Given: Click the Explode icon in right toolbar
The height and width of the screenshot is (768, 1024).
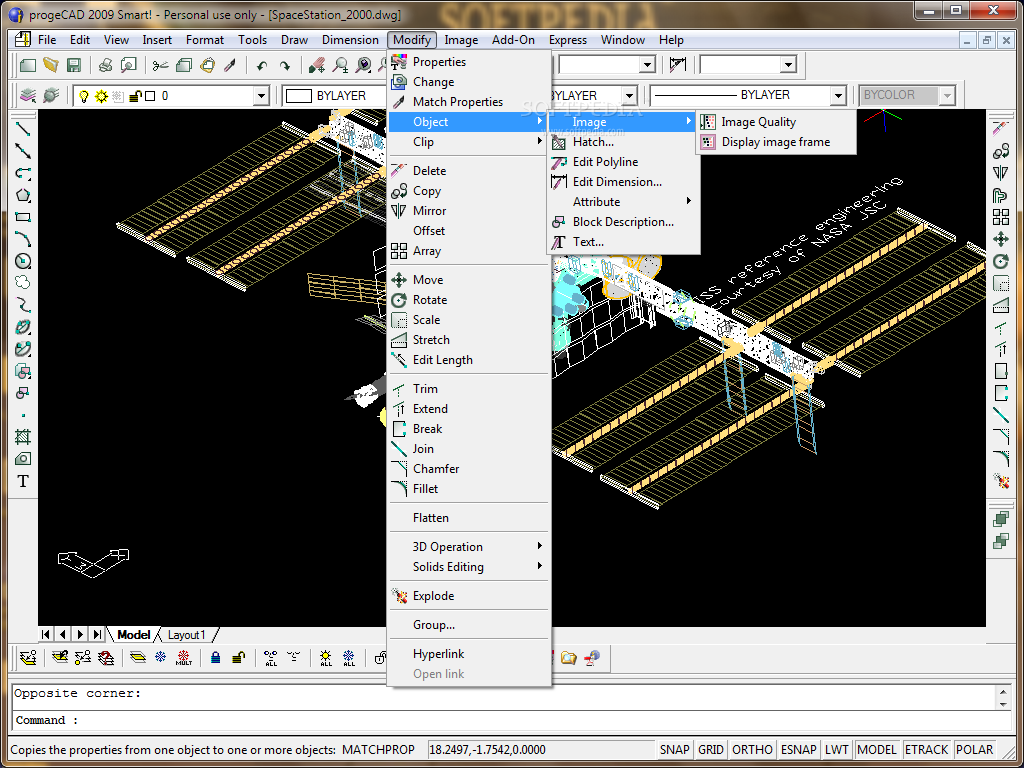Looking at the screenshot, I should point(1000,482).
